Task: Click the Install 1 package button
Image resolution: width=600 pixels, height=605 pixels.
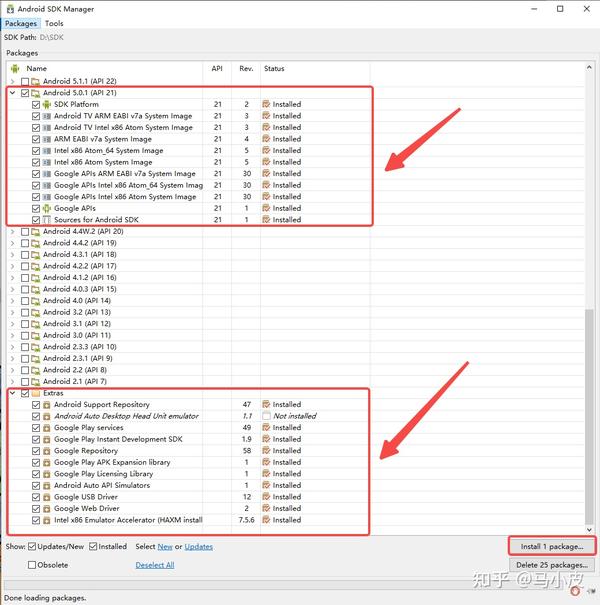Action: click(x=552, y=546)
